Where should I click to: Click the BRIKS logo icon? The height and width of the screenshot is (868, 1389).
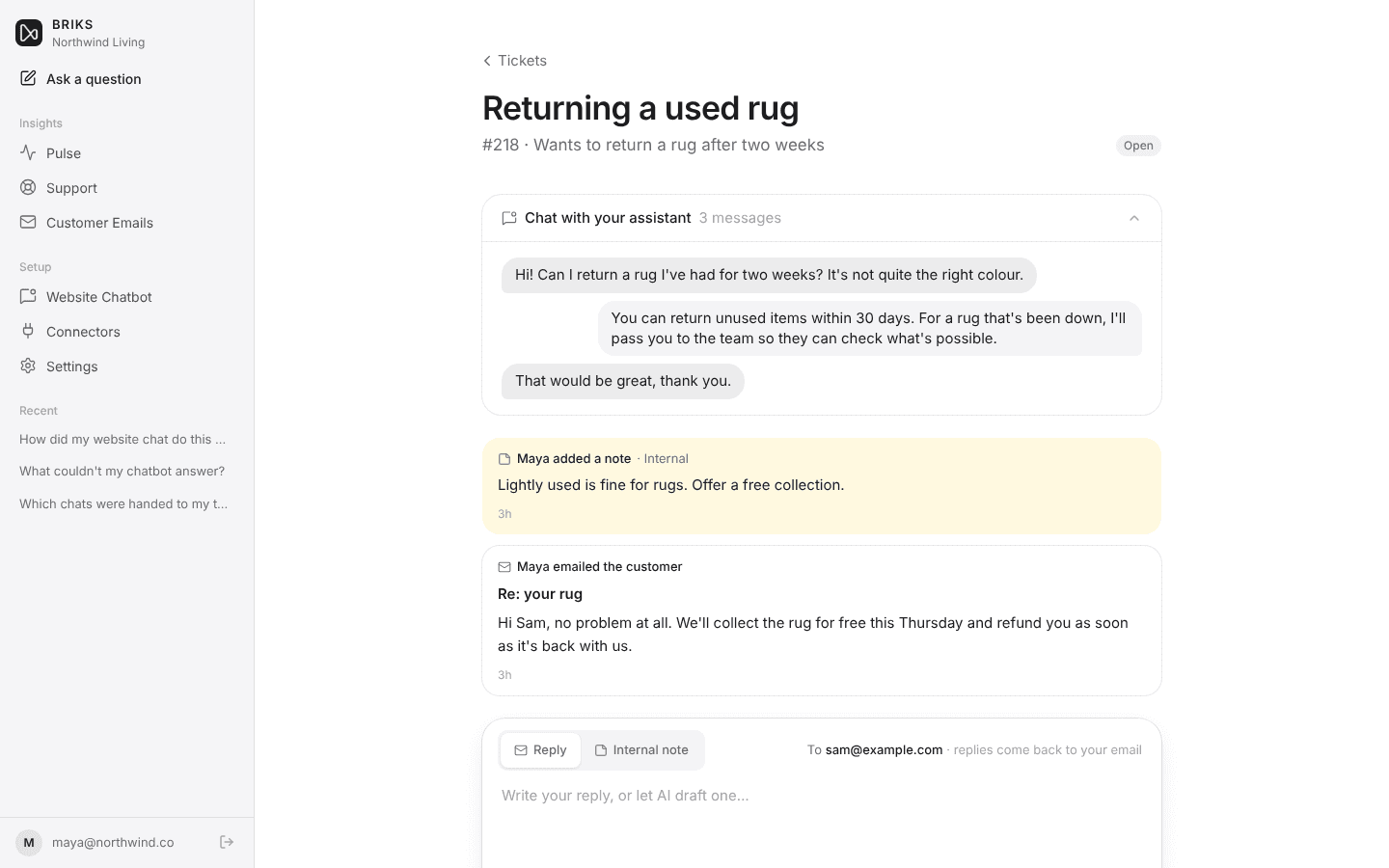click(29, 33)
